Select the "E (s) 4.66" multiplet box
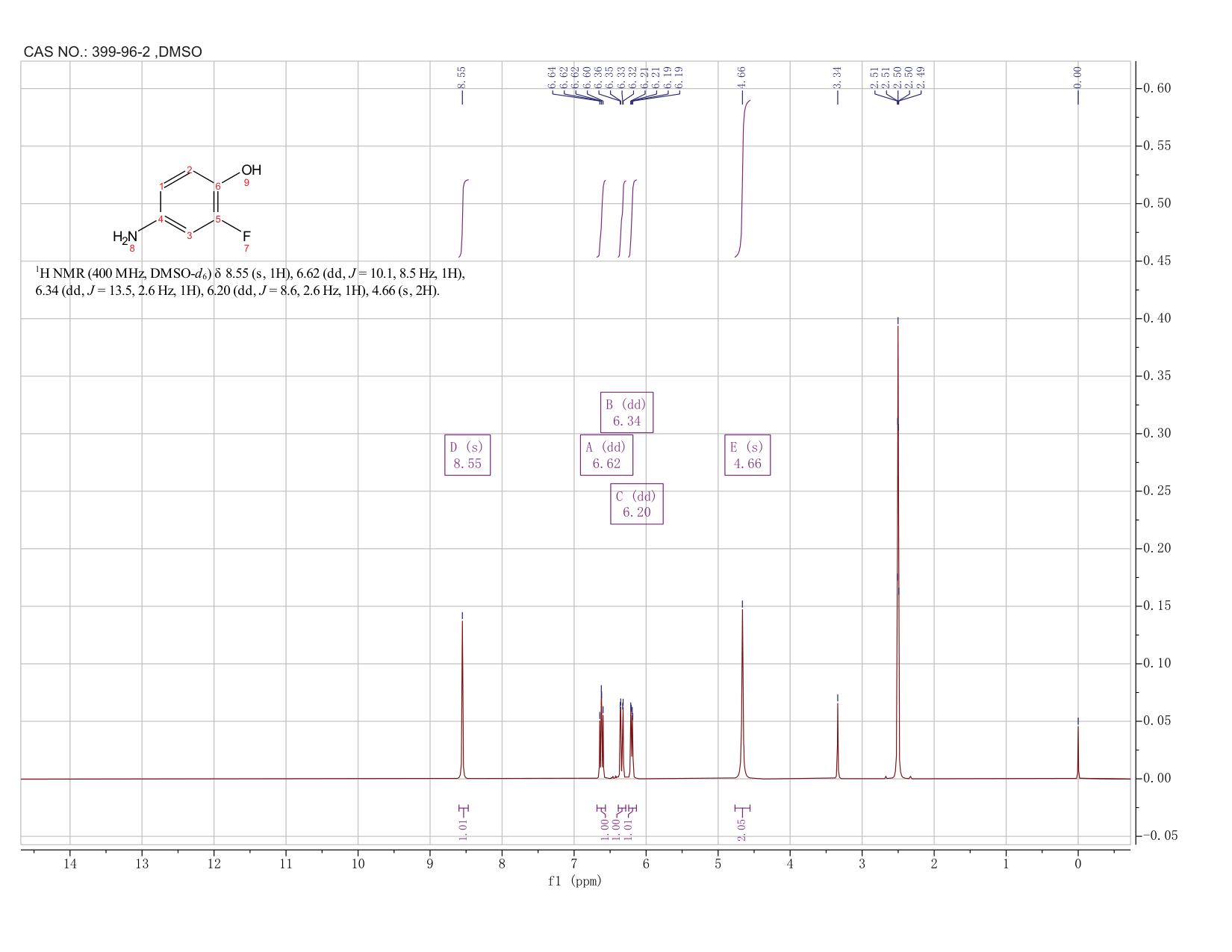 tap(747, 455)
